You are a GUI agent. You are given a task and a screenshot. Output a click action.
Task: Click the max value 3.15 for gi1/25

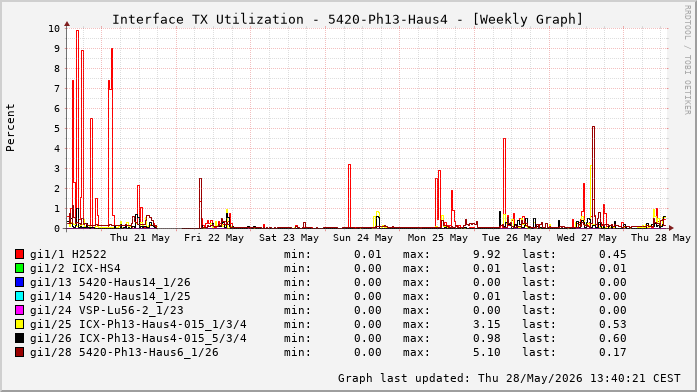(x=487, y=324)
